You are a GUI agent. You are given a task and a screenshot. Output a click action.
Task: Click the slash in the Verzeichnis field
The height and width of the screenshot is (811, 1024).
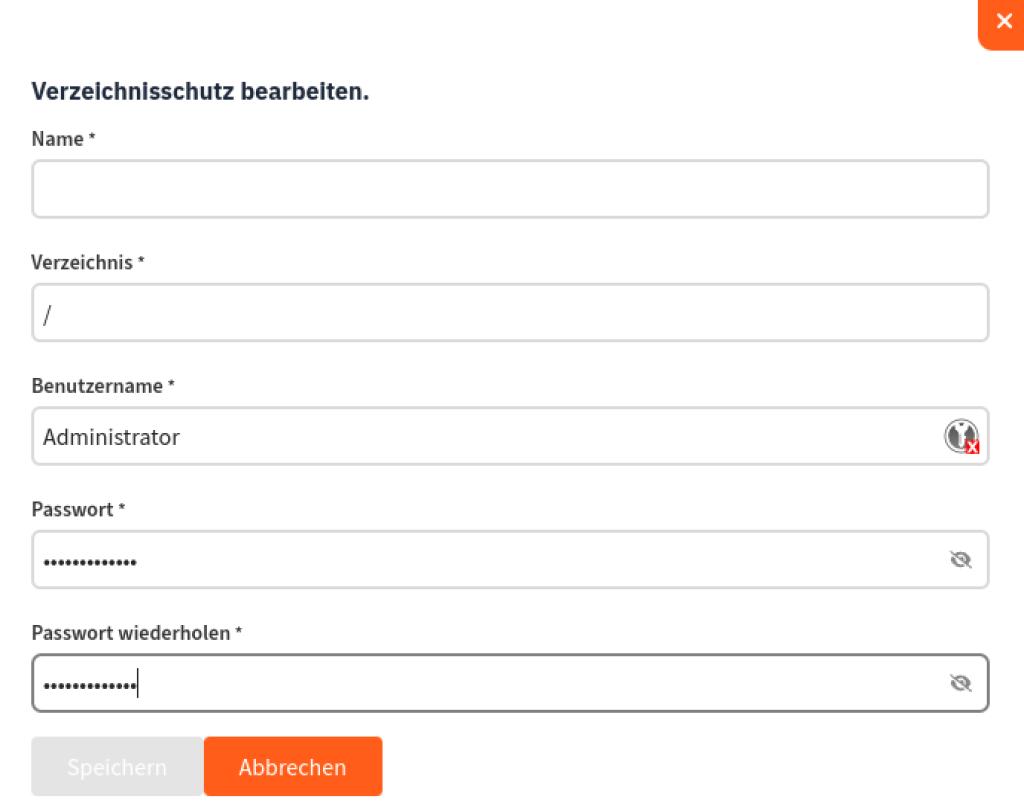tap(47, 315)
